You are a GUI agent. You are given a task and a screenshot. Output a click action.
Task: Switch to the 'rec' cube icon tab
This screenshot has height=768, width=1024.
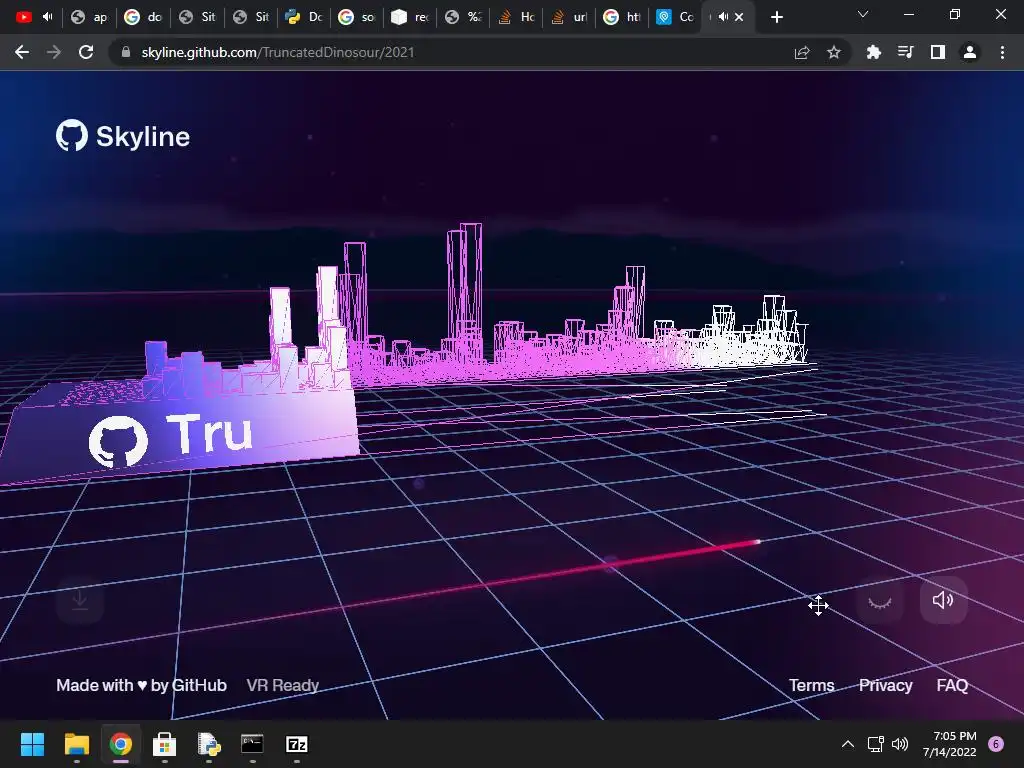point(410,17)
